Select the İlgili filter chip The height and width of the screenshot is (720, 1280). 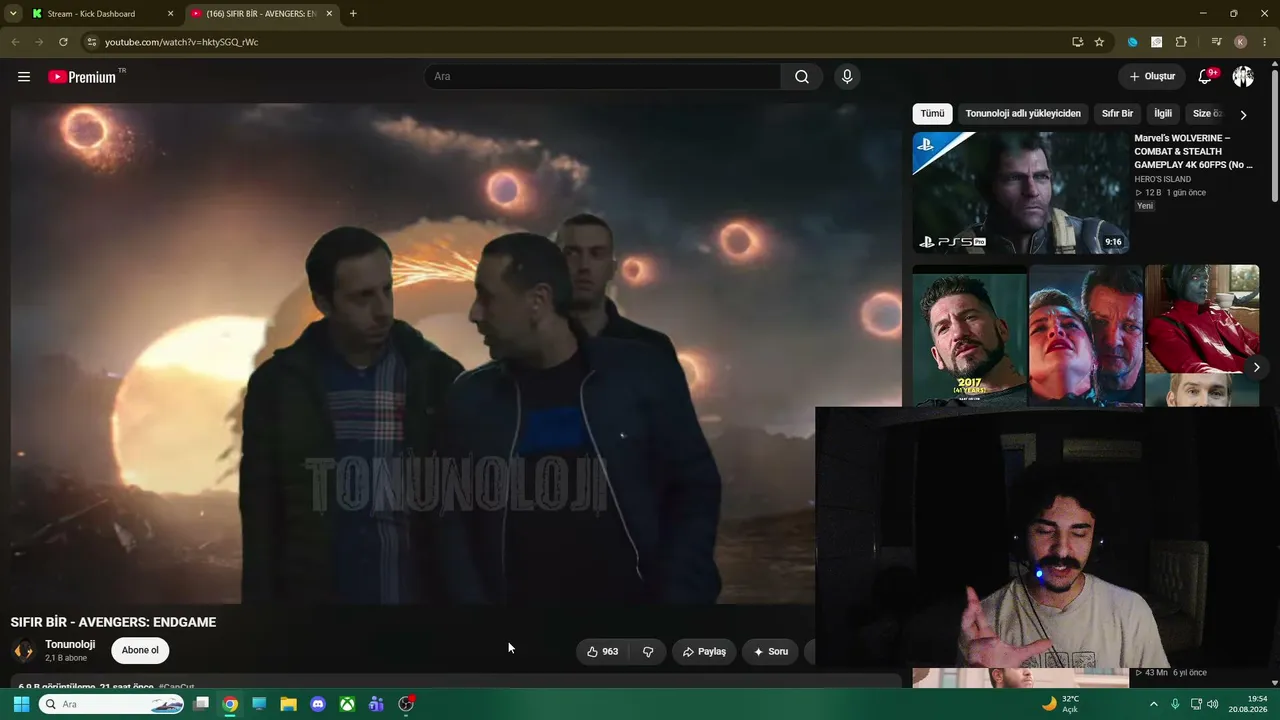point(1163,114)
